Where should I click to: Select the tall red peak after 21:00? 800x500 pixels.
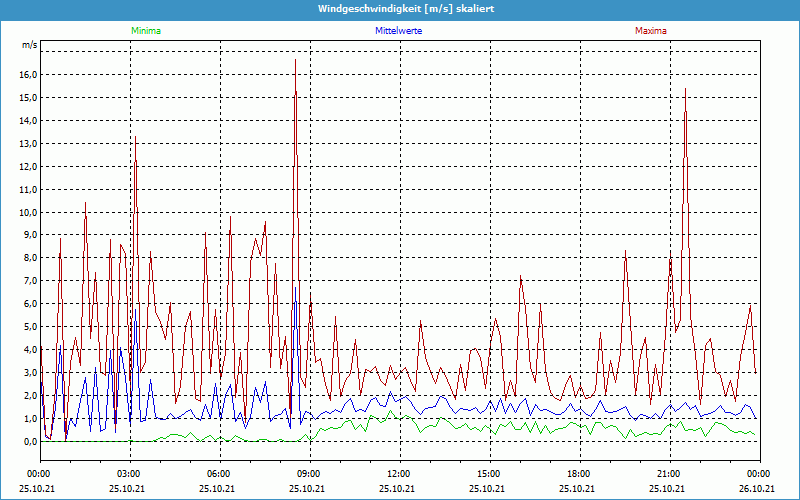click(685, 90)
